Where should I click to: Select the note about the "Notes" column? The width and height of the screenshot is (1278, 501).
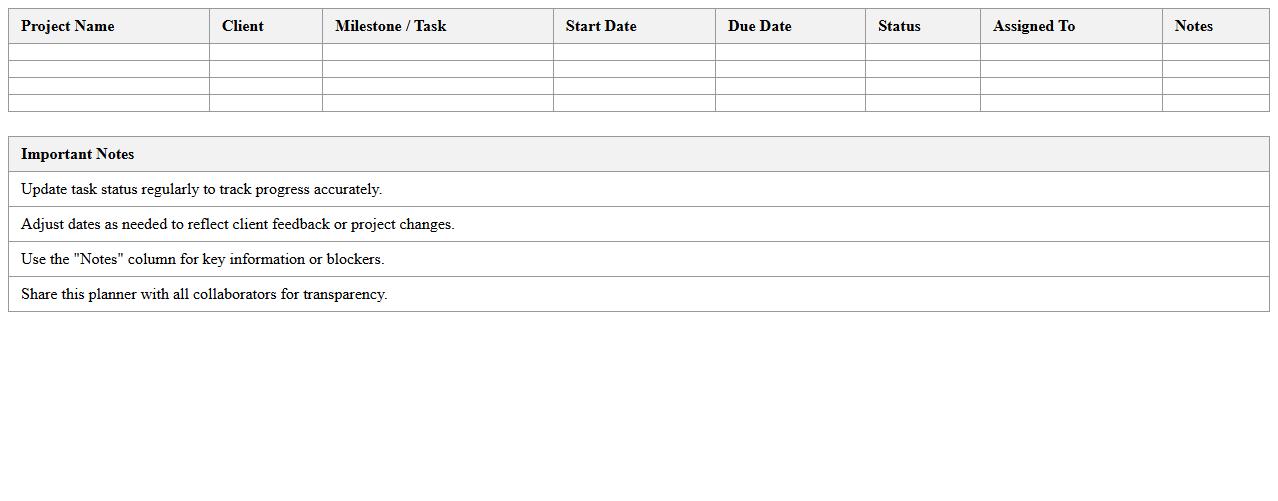(x=203, y=259)
